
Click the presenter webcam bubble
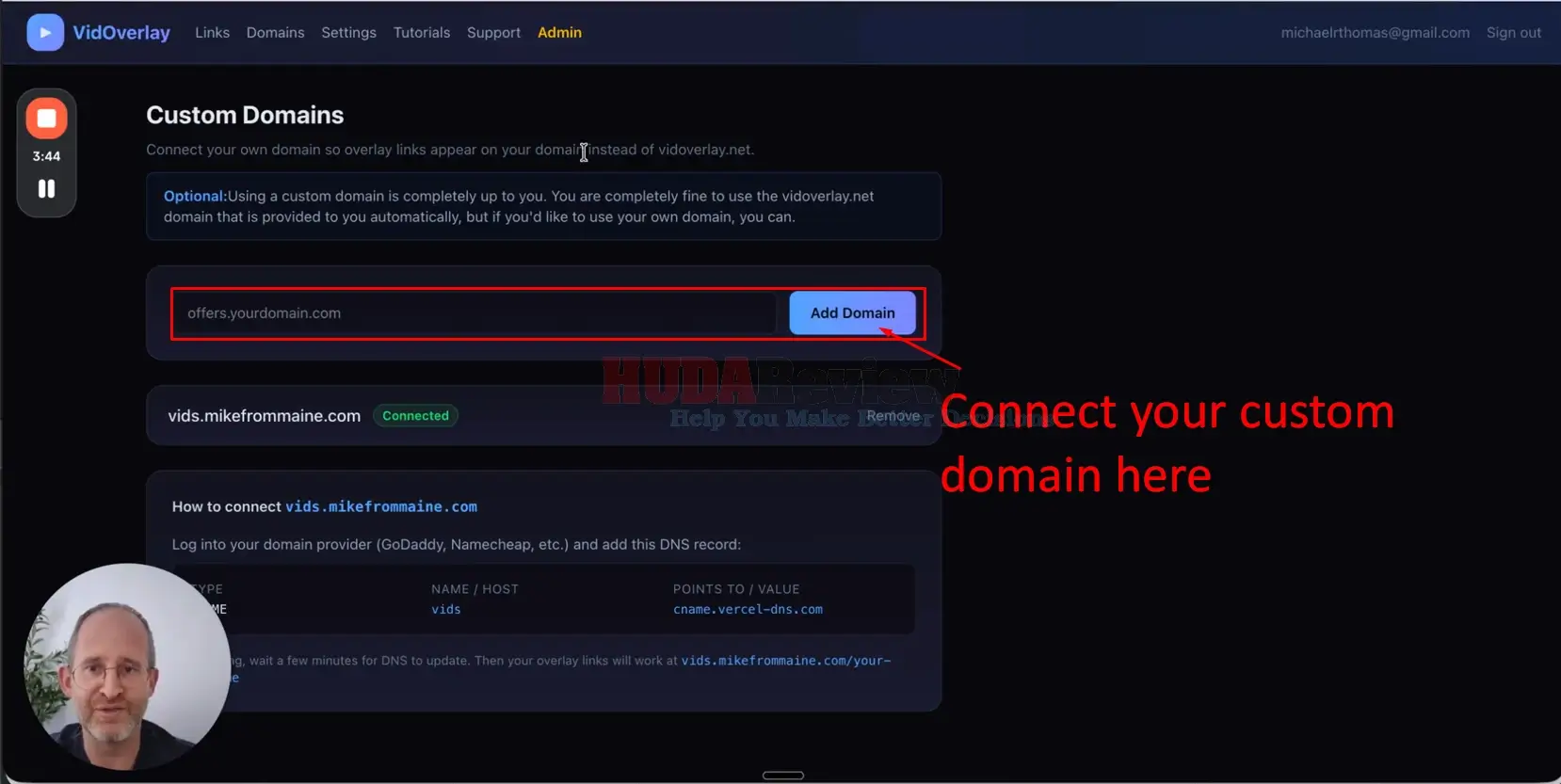[x=126, y=666]
